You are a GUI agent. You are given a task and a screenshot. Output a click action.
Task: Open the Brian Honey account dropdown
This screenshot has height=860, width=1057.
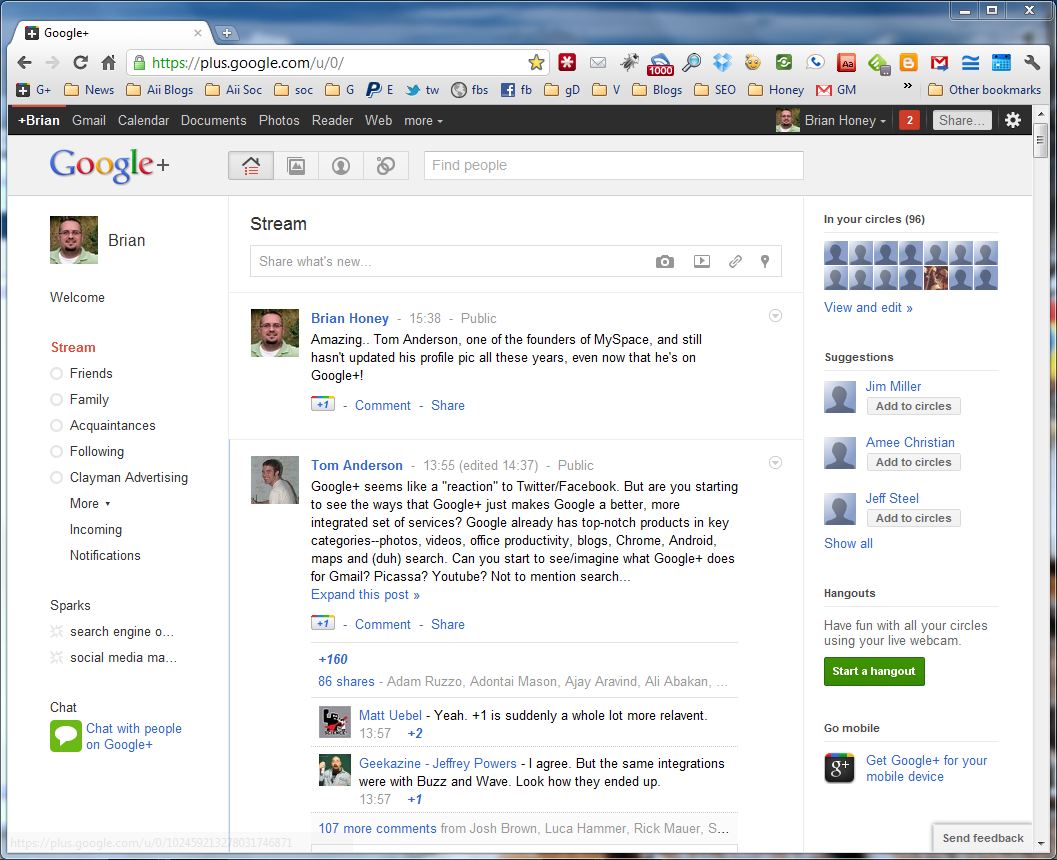click(845, 121)
